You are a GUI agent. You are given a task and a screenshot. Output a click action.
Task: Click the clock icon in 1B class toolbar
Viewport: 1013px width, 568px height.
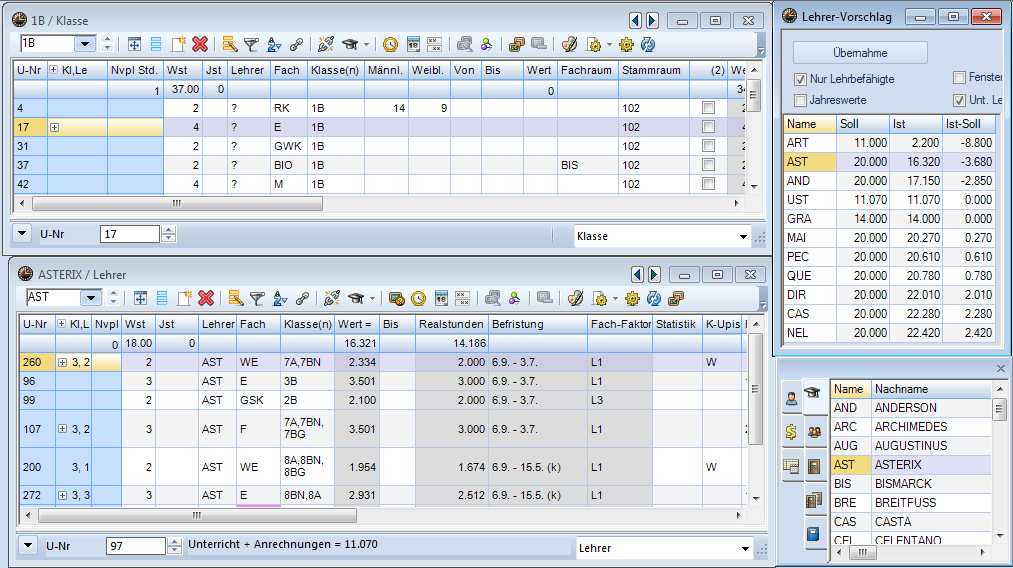(390, 44)
